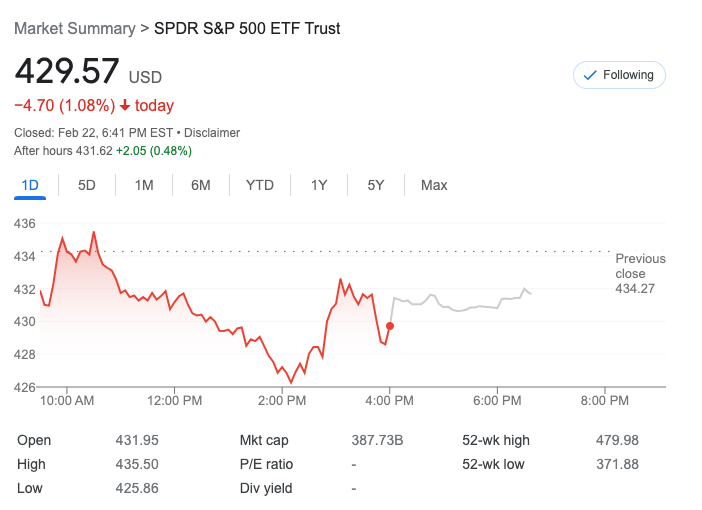Click the red closing dot on chart

pyautogui.click(x=390, y=326)
